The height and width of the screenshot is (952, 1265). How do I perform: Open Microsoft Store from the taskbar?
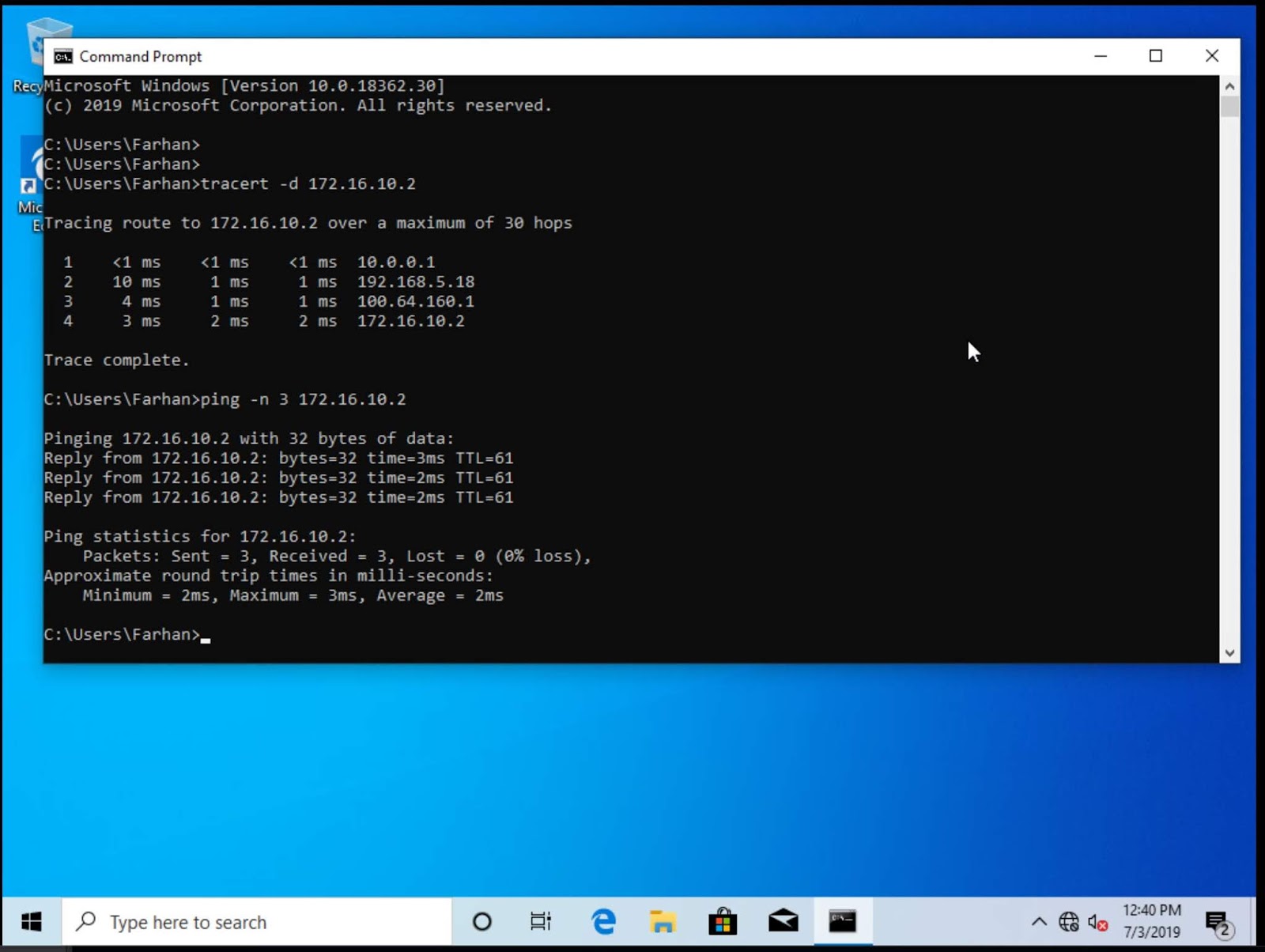coord(722,922)
